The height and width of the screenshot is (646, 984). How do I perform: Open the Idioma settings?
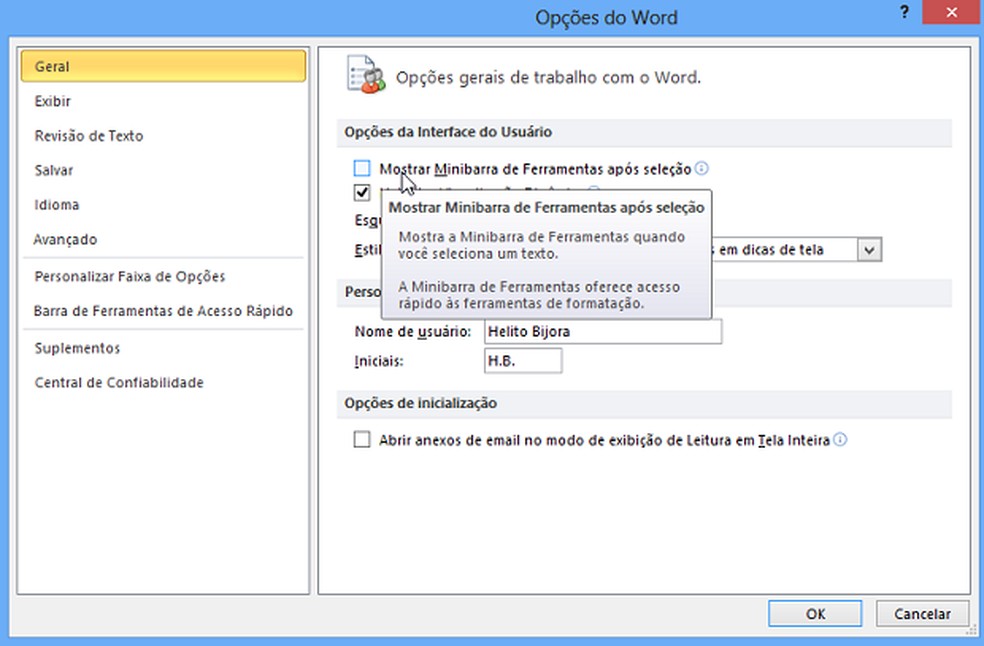click(x=56, y=205)
